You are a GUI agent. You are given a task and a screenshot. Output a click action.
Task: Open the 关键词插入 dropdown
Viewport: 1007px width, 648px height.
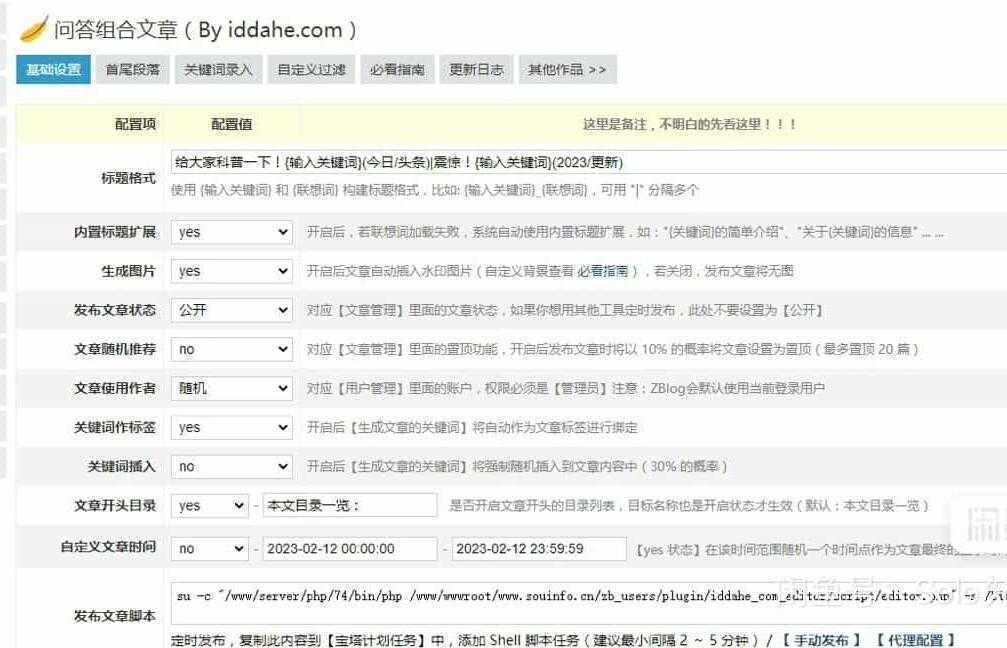click(x=232, y=466)
